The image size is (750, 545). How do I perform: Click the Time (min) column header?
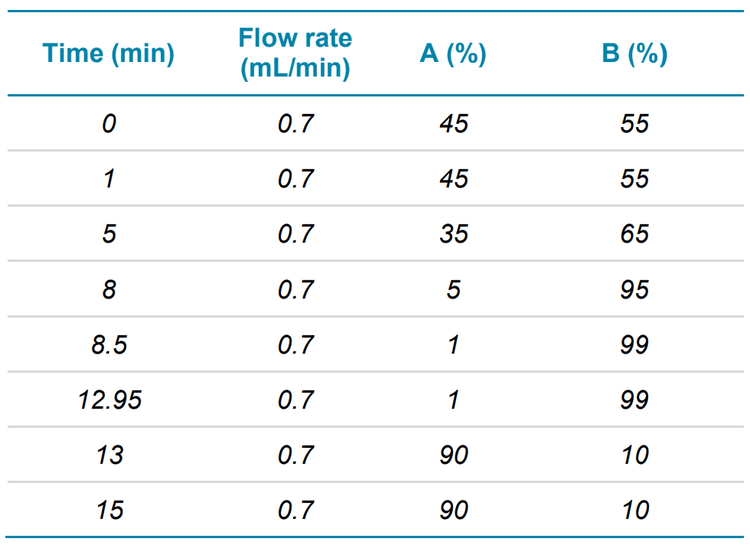[x=109, y=53]
